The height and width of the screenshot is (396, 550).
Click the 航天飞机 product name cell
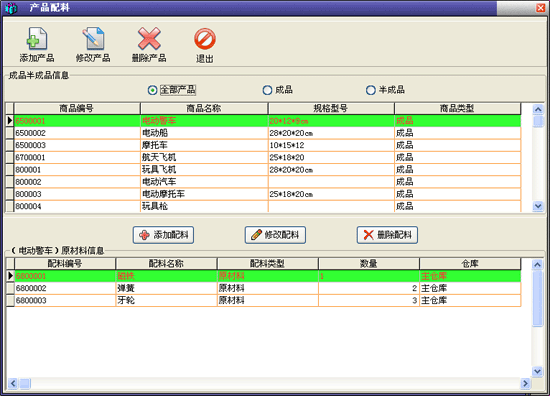(204, 157)
